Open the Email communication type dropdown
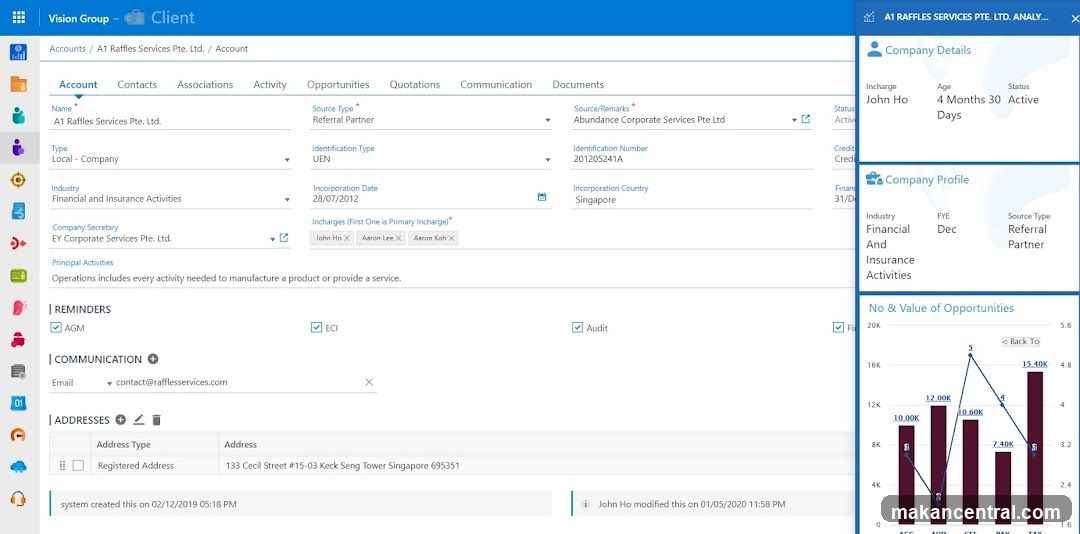The width and height of the screenshot is (1080, 534). [x=110, y=383]
